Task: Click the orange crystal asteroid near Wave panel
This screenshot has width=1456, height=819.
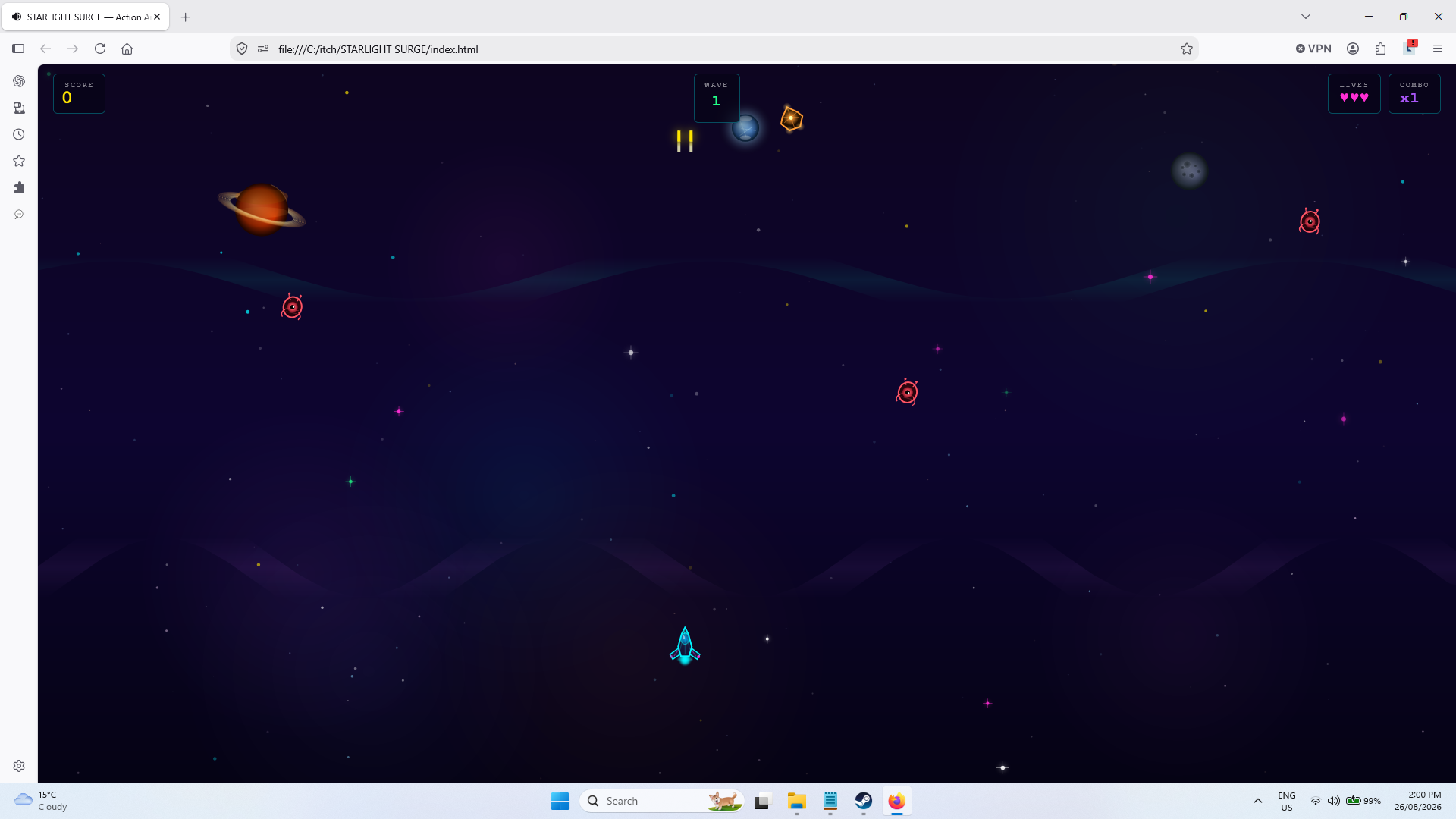Action: pyautogui.click(x=791, y=119)
